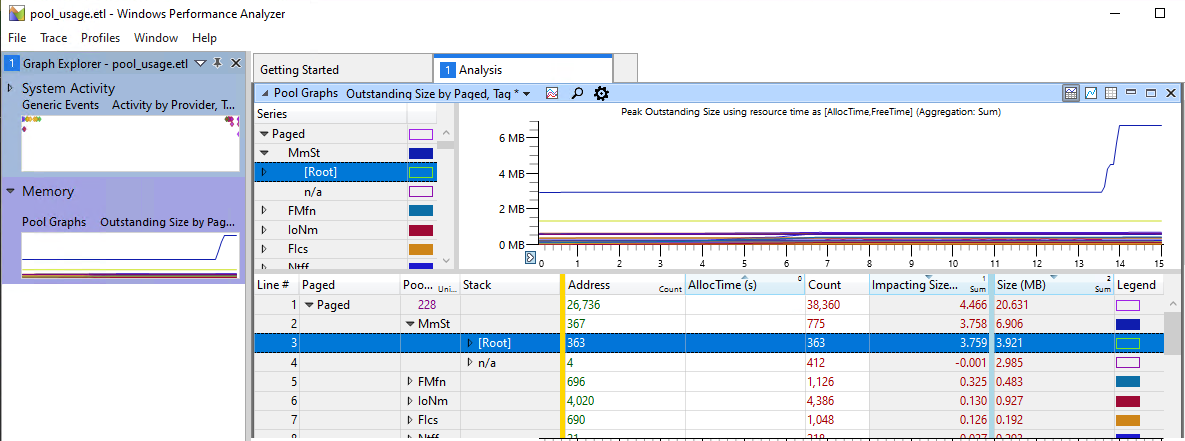Click the Legend swatch in the Paged table row
The height and width of the screenshot is (441, 1185).
[x=1128, y=305]
